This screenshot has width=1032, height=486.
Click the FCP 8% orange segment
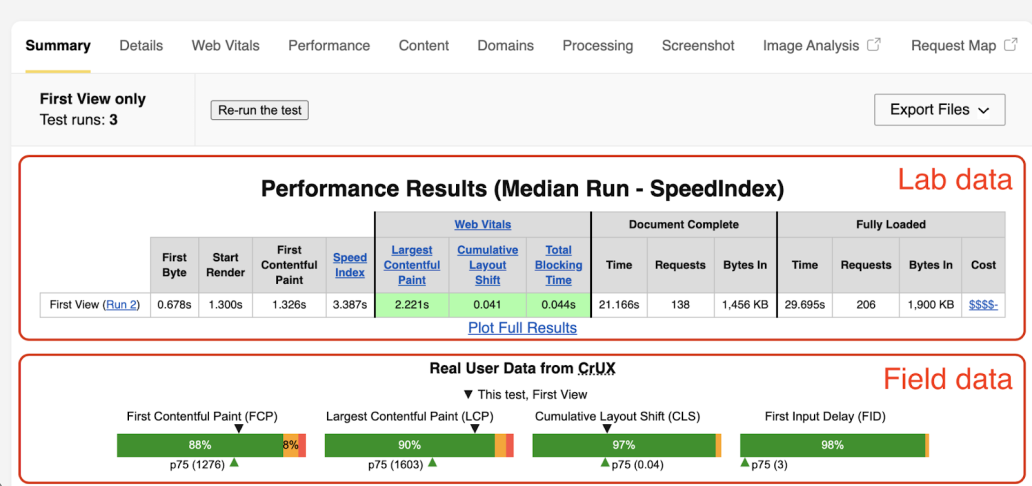click(290, 445)
